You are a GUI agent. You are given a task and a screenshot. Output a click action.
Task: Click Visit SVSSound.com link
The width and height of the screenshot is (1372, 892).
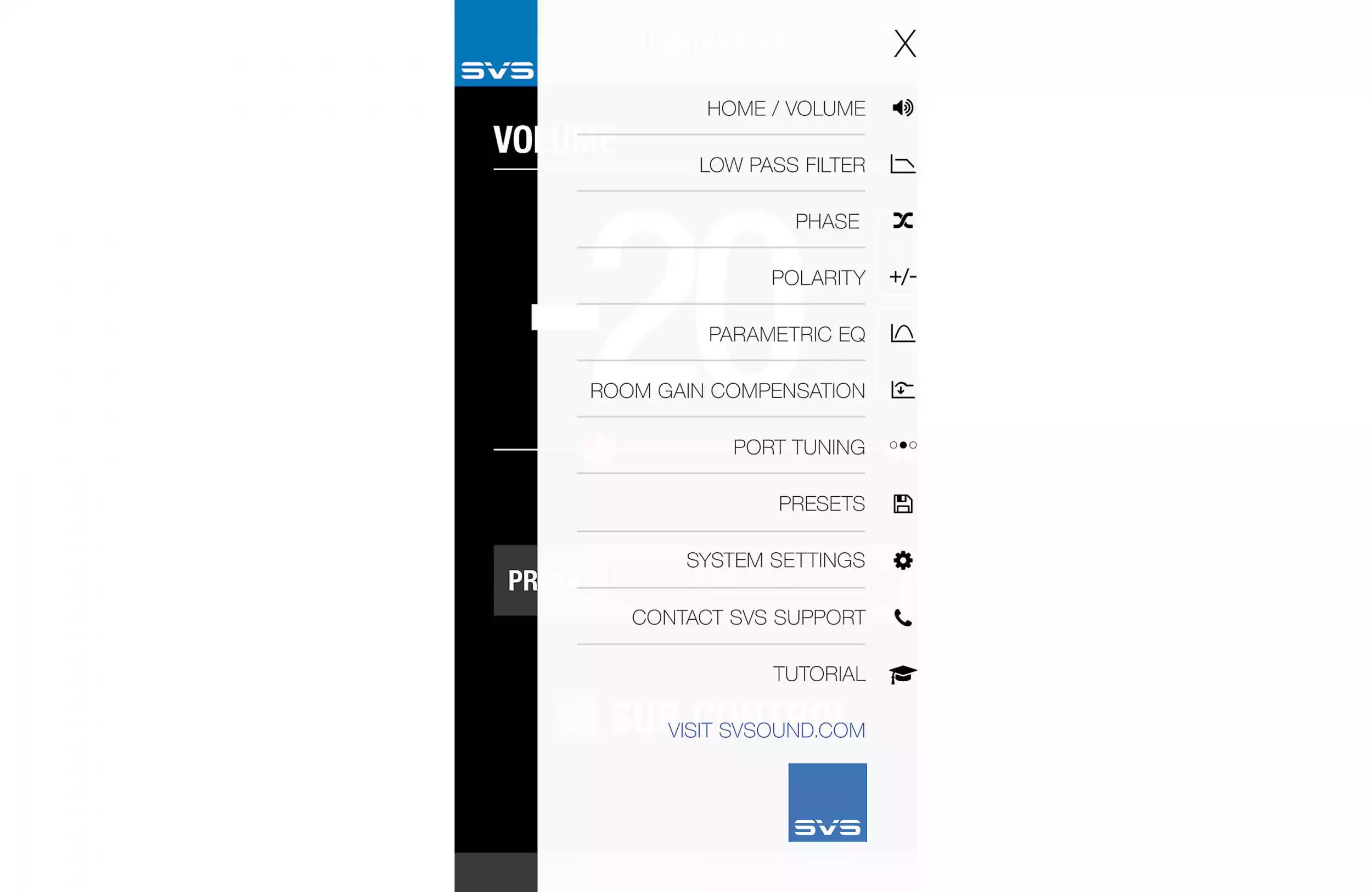(766, 730)
